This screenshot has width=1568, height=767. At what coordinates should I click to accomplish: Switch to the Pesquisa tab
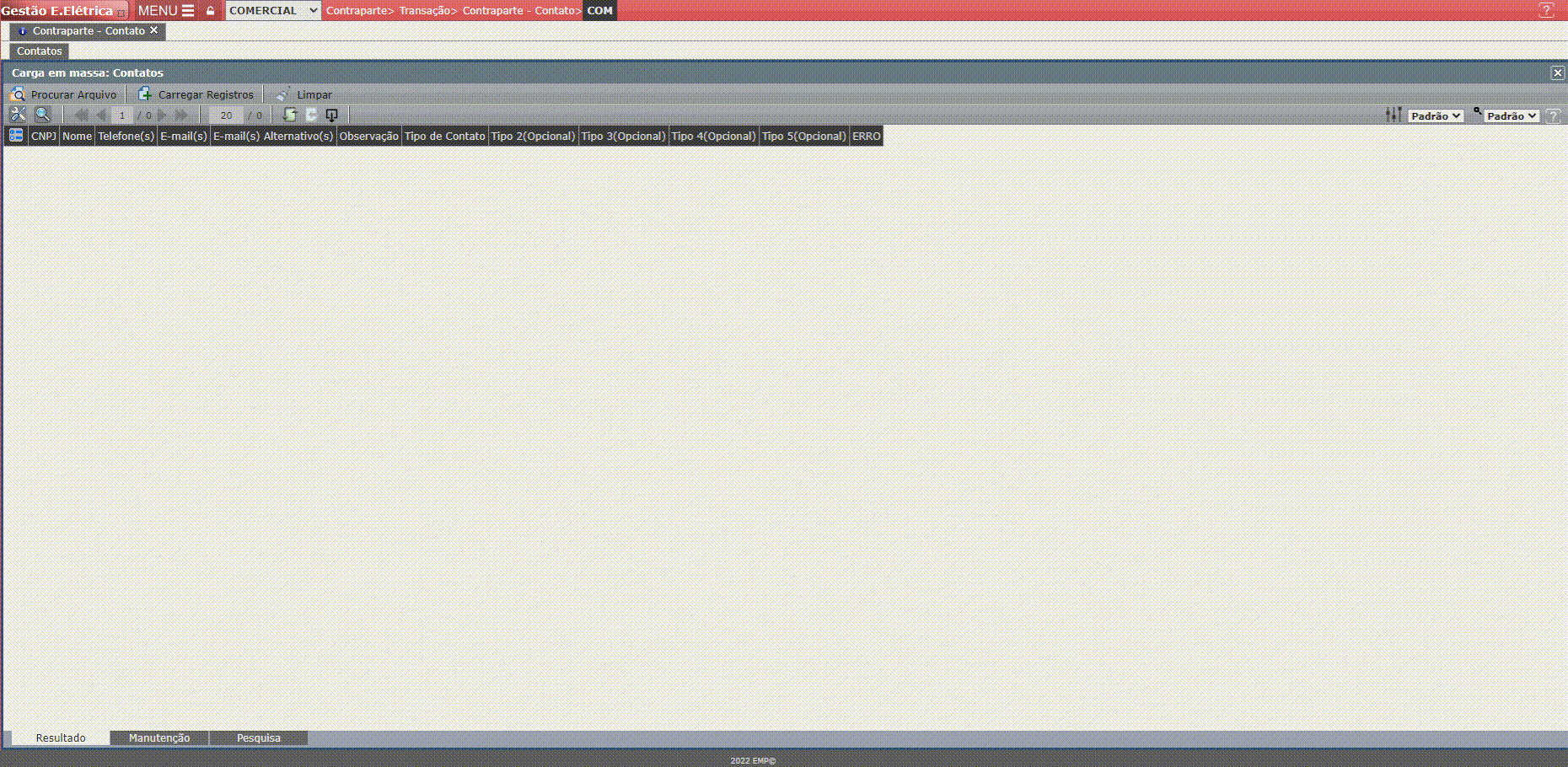pyautogui.click(x=258, y=738)
